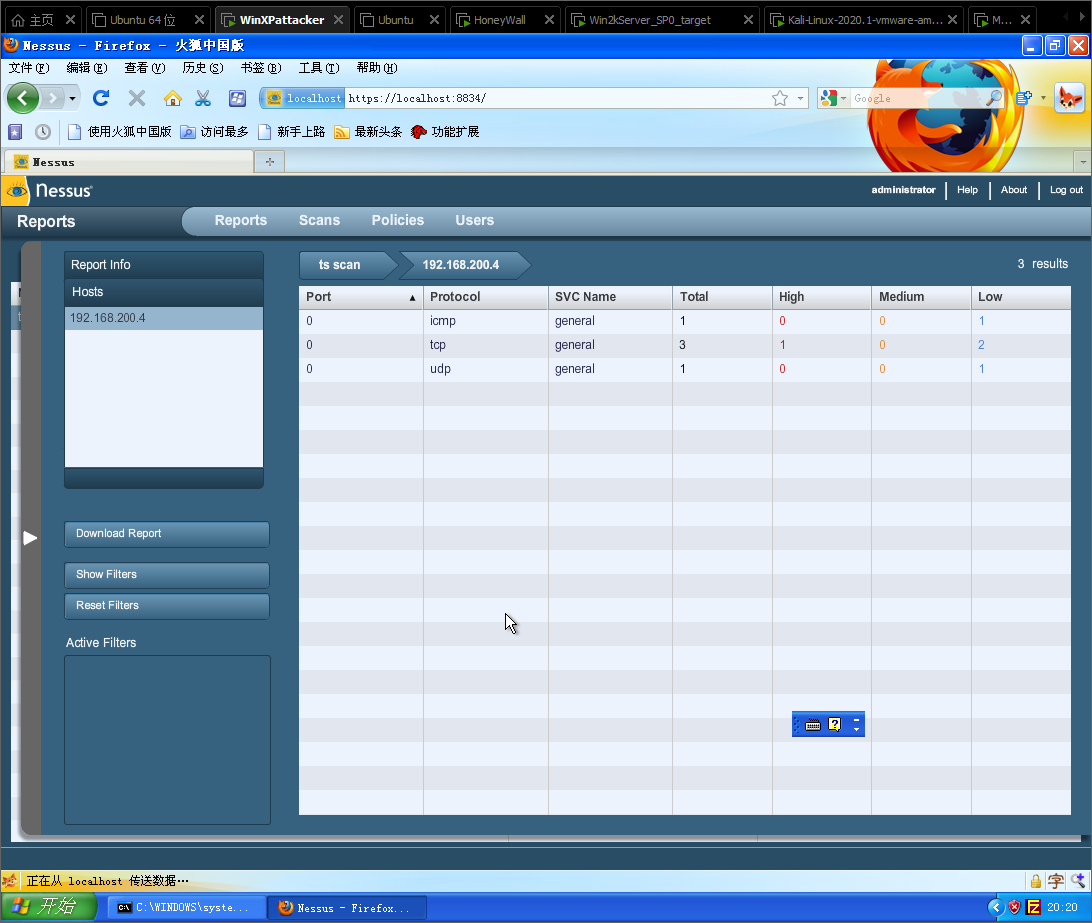The height and width of the screenshot is (923, 1092).
Task: Open the 工具 menu
Action: click(319, 68)
